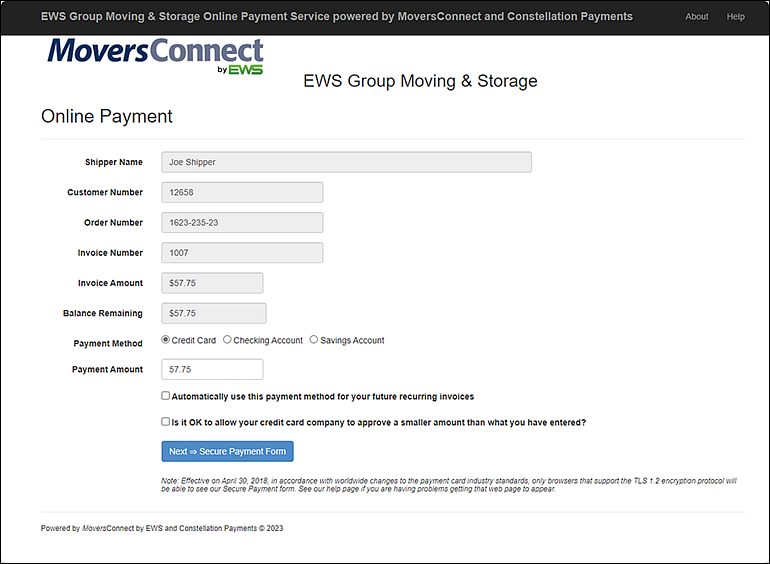Viewport: 770px width, 564px height.
Task: Click the Order Number field 1623-235-23
Action: pyautogui.click(x=242, y=222)
